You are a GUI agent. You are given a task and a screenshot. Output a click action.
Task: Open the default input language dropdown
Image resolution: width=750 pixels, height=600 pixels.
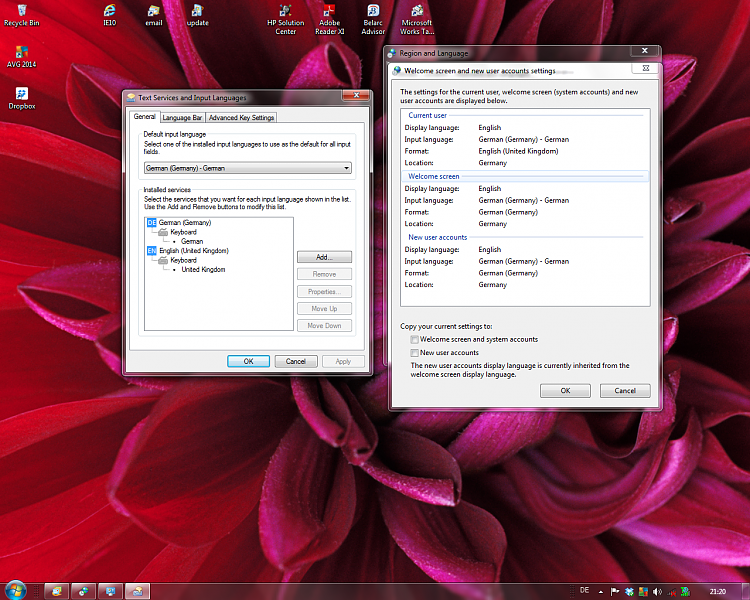pyautogui.click(x=248, y=168)
